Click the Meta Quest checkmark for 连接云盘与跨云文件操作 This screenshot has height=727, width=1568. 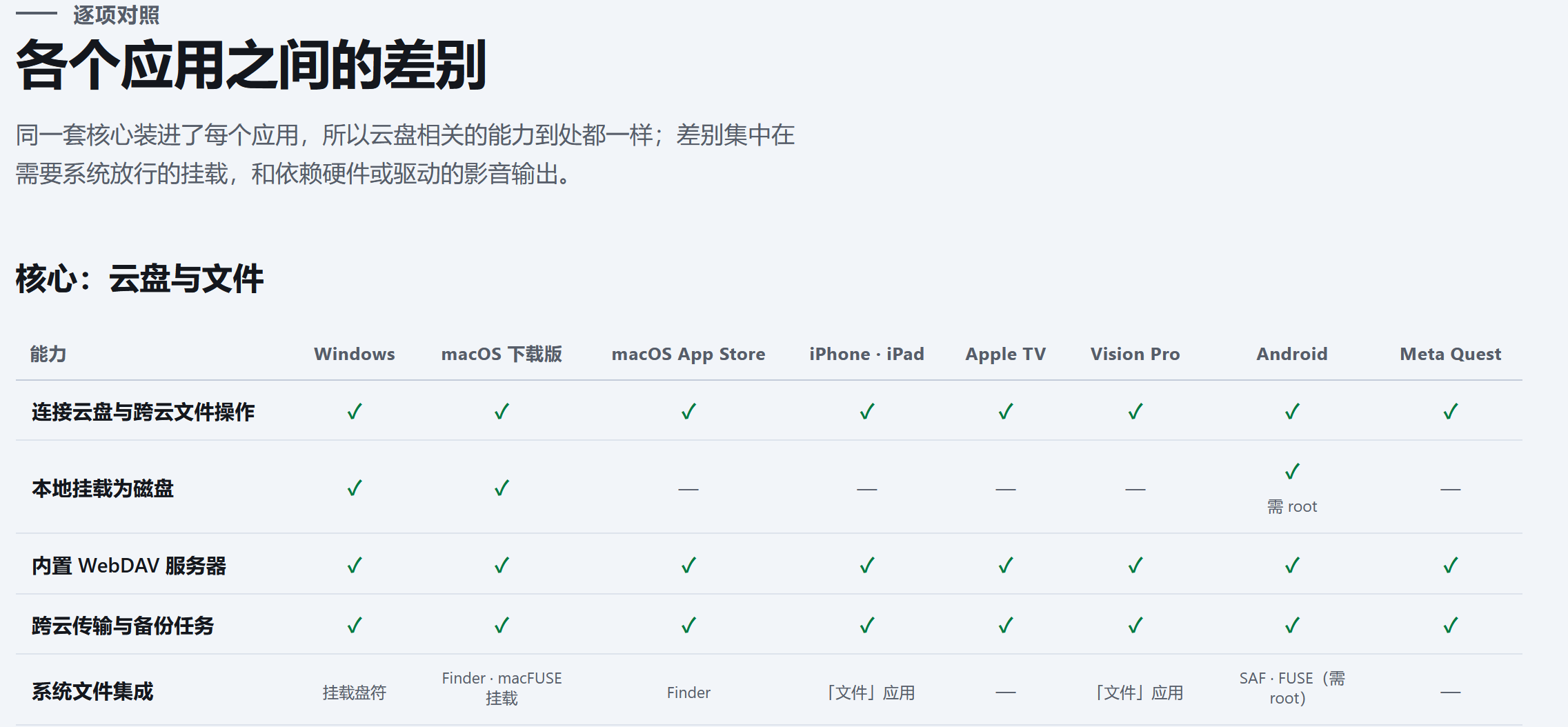[x=1451, y=412]
